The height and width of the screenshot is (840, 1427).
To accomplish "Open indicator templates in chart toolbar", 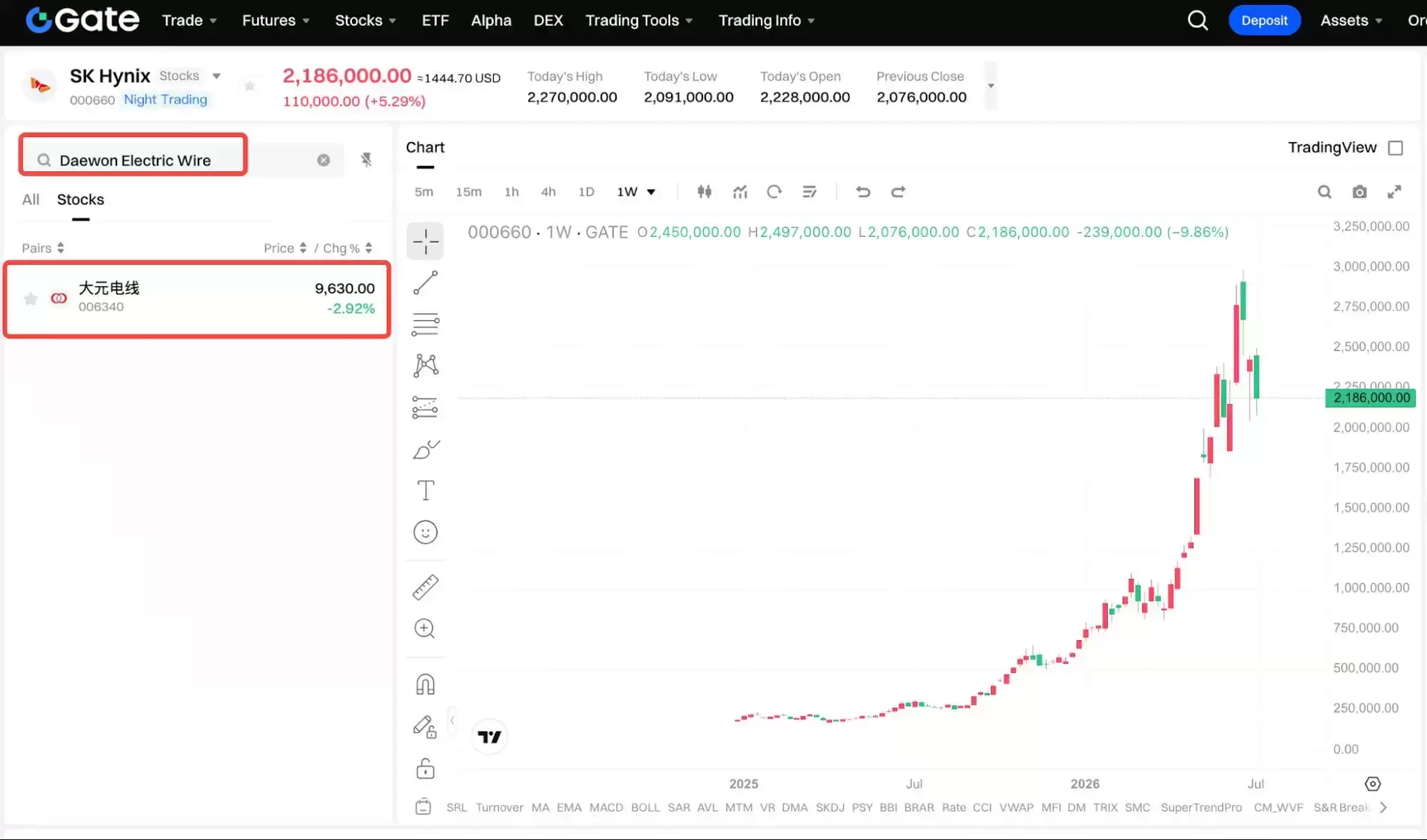I will (810, 191).
